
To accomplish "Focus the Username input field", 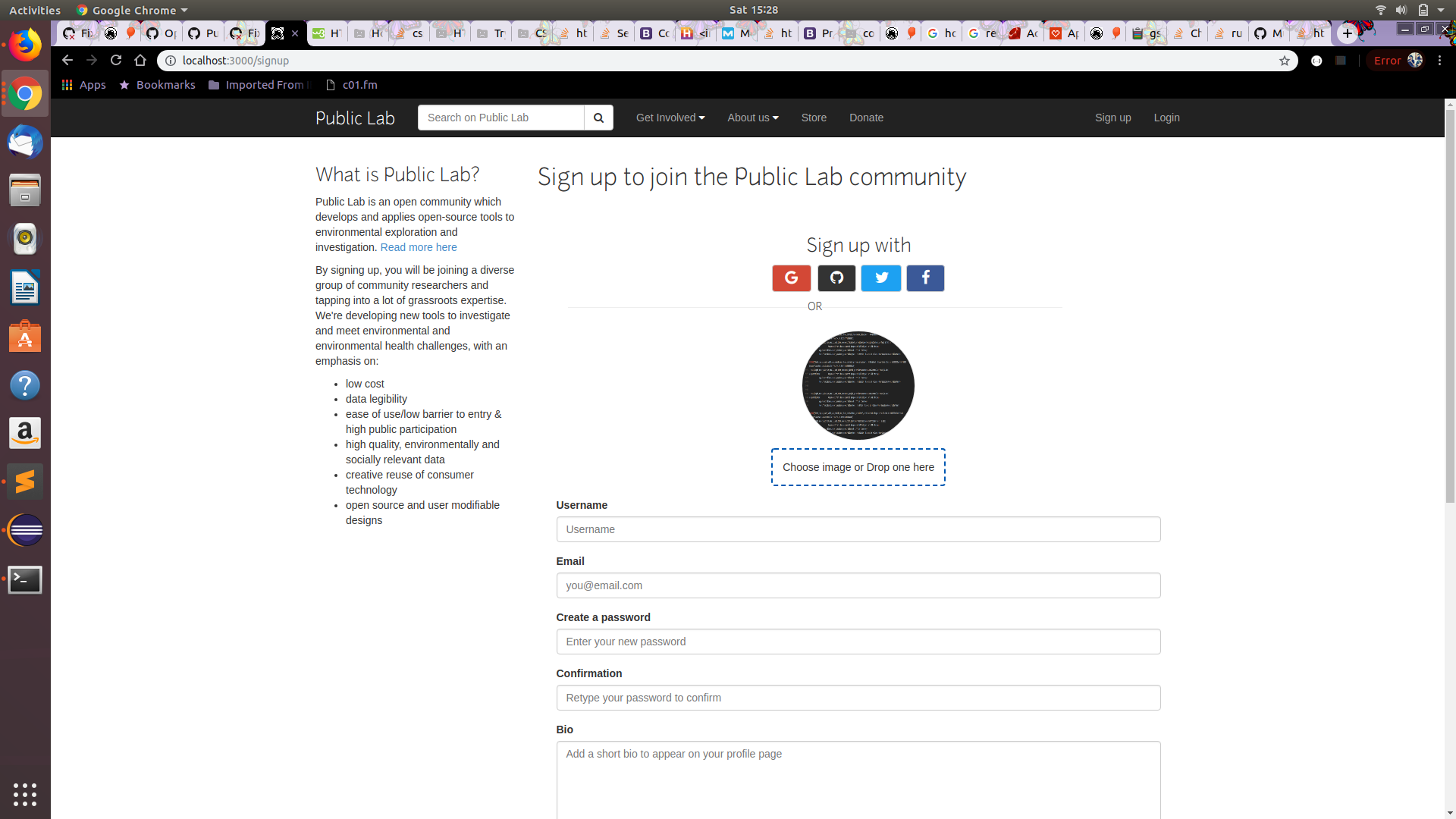I will (858, 529).
